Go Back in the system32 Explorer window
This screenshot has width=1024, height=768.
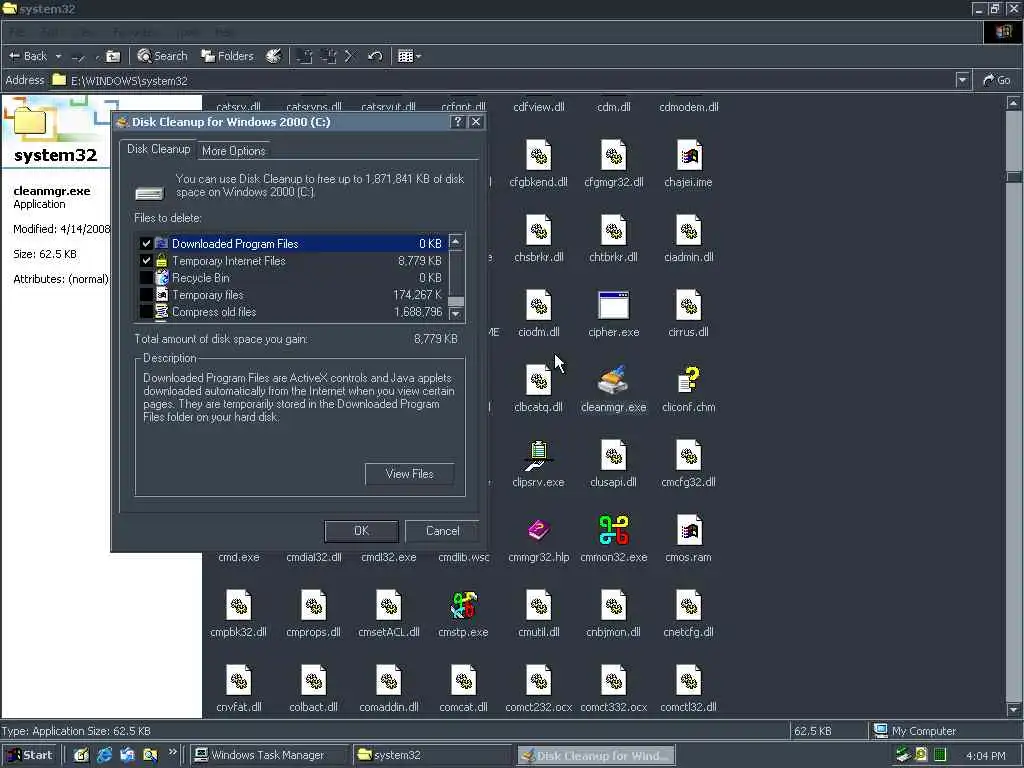point(27,57)
